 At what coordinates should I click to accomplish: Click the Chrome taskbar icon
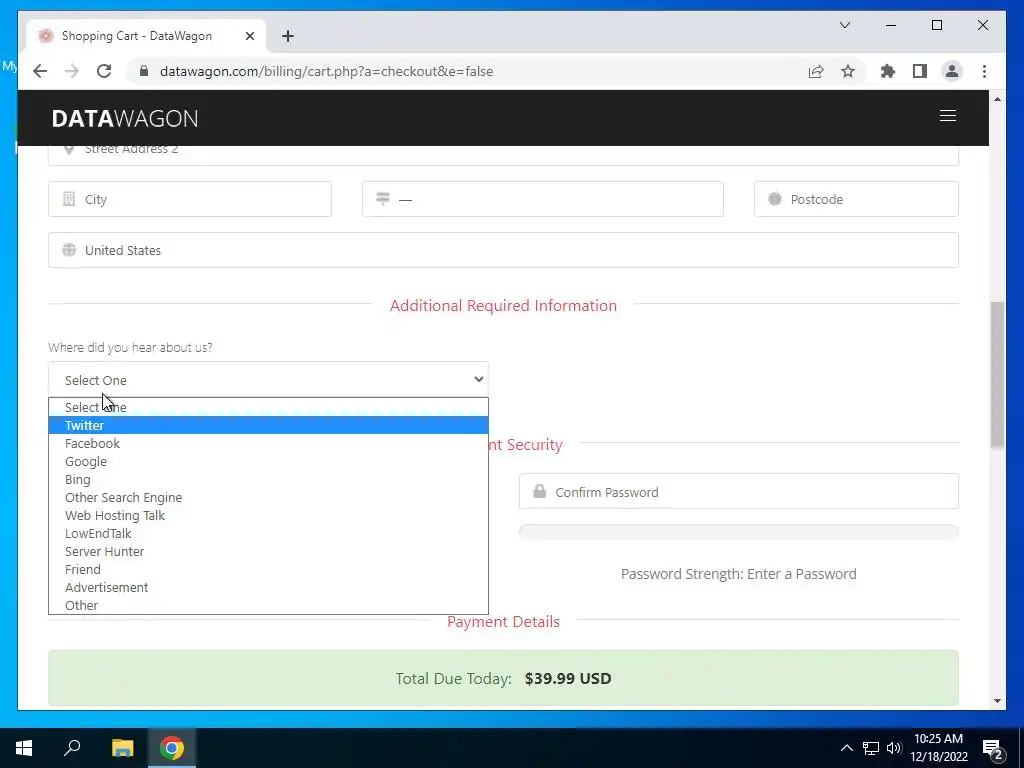point(172,748)
